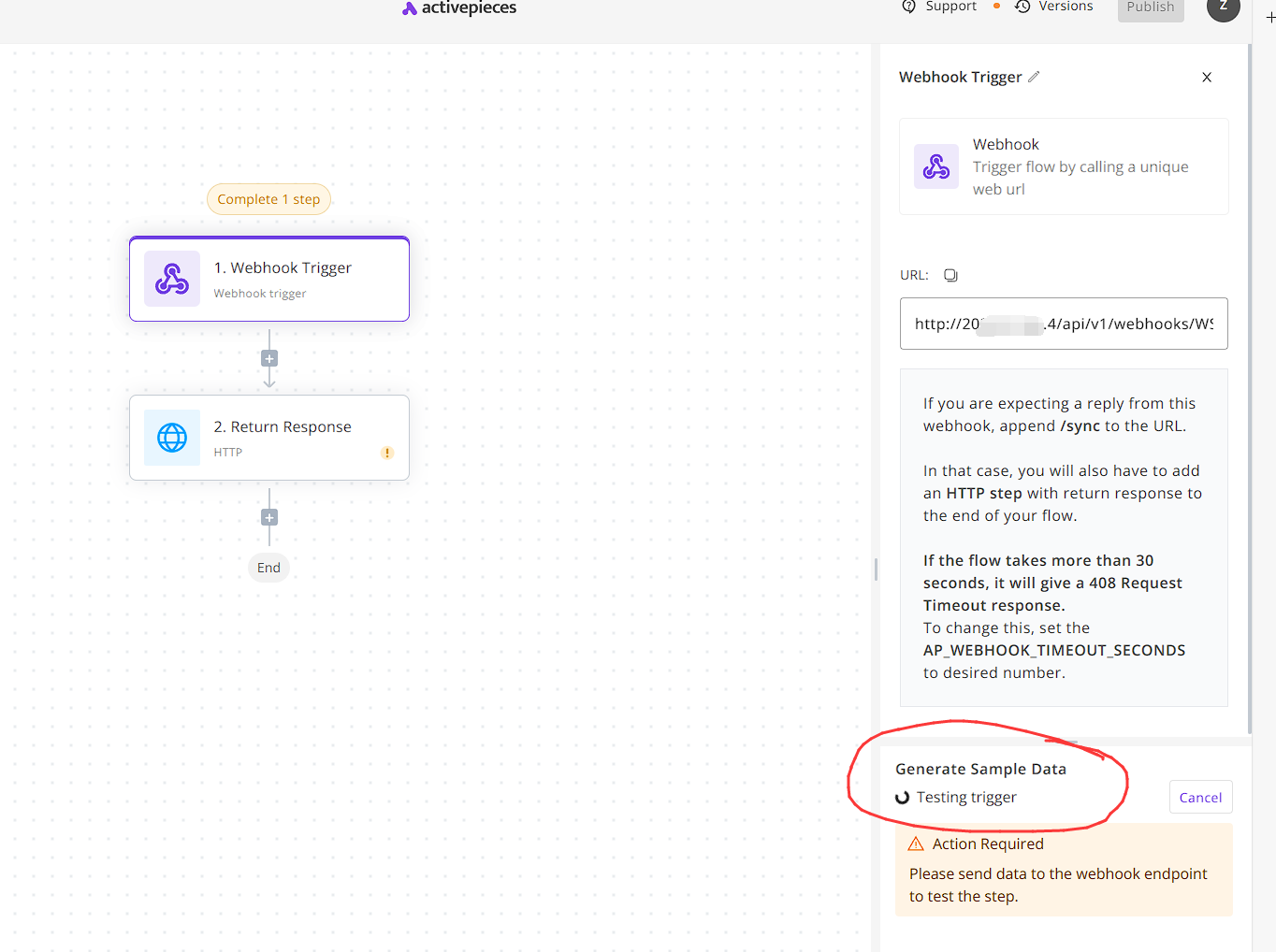Click the orange dot beside Versions
1276x952 pixels.
pyautogui.click(x=996, y=6)
